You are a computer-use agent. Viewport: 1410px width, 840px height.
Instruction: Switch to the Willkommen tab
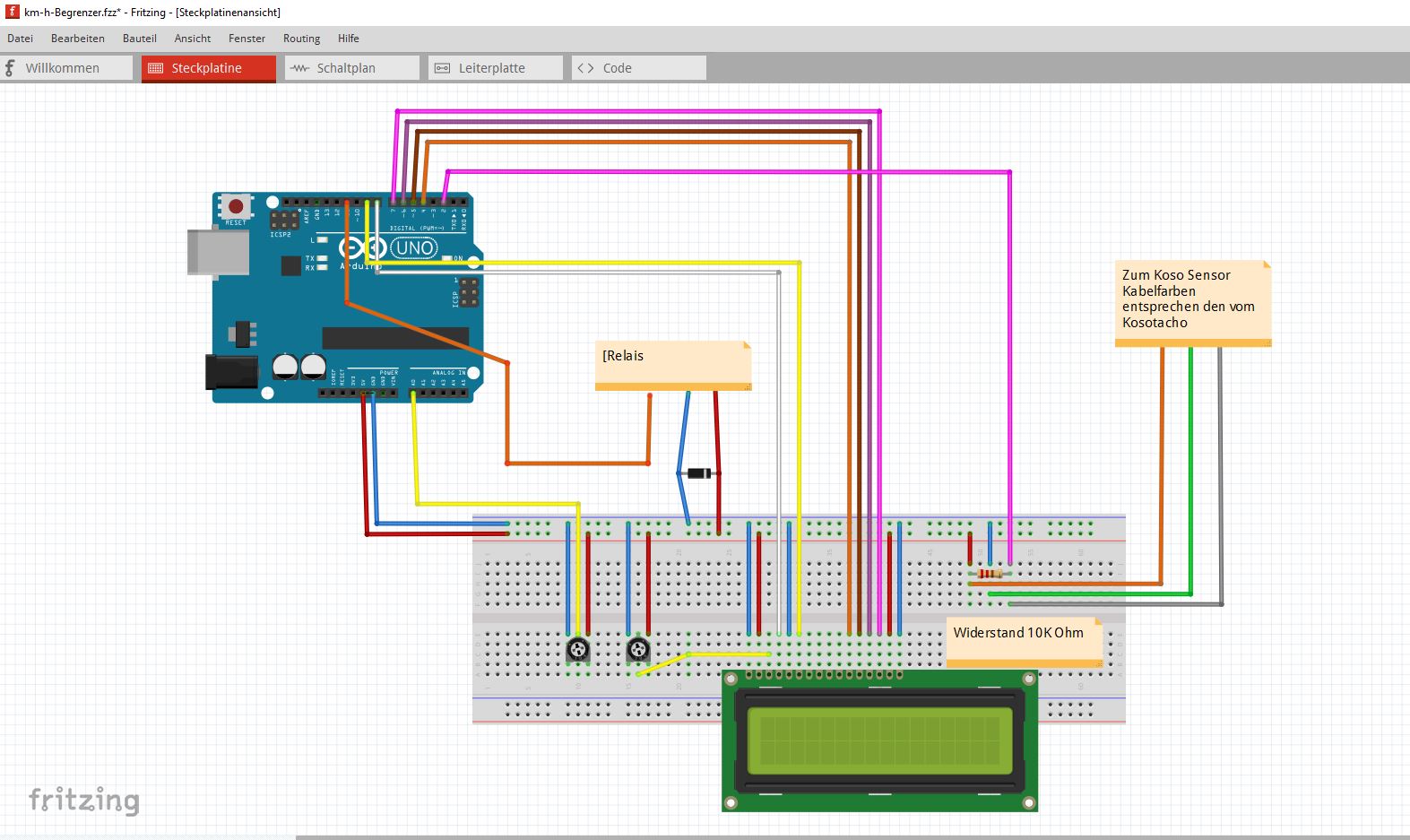66,68
